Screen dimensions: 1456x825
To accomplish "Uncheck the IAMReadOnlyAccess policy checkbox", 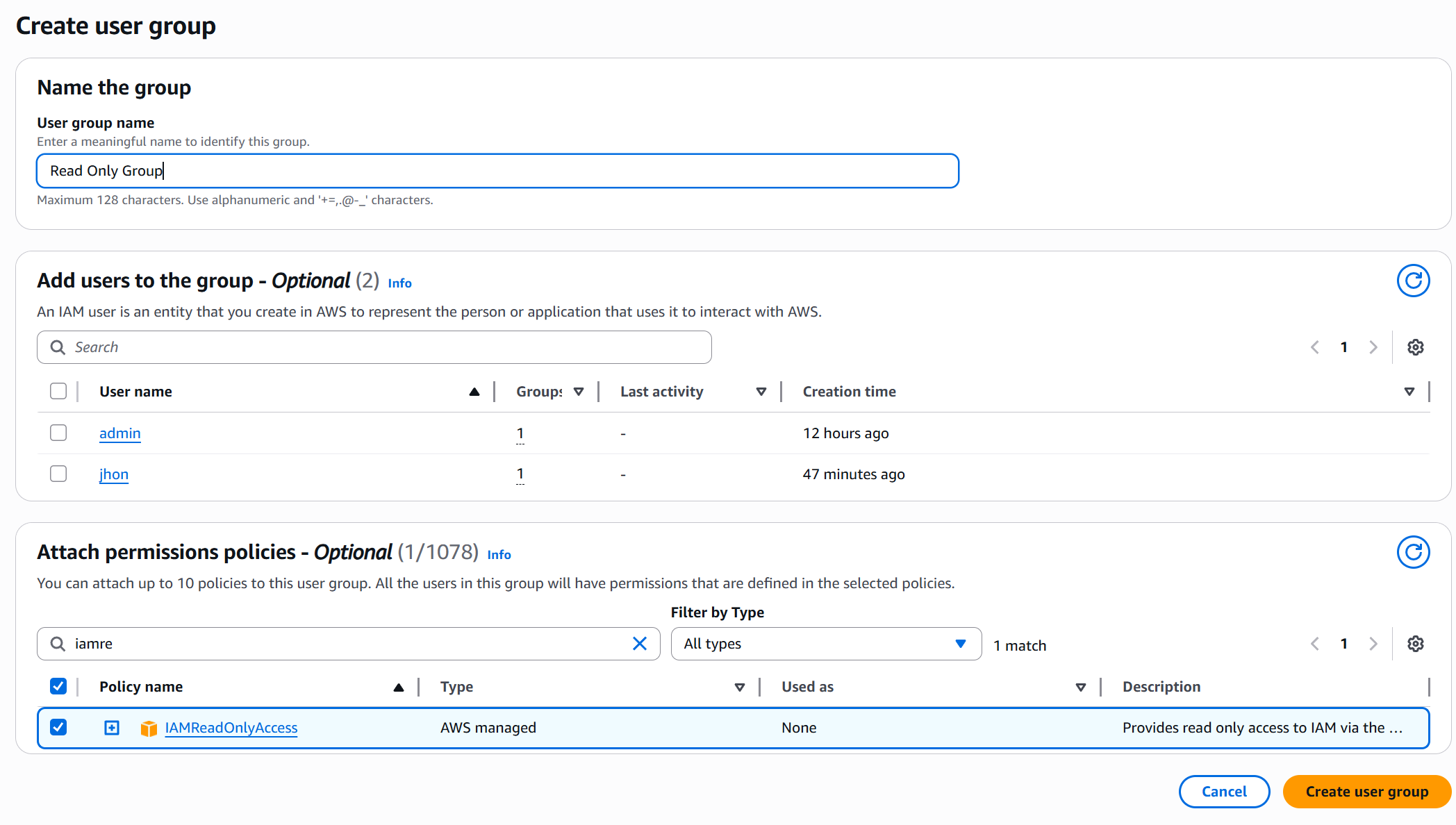I will (58, 727).
